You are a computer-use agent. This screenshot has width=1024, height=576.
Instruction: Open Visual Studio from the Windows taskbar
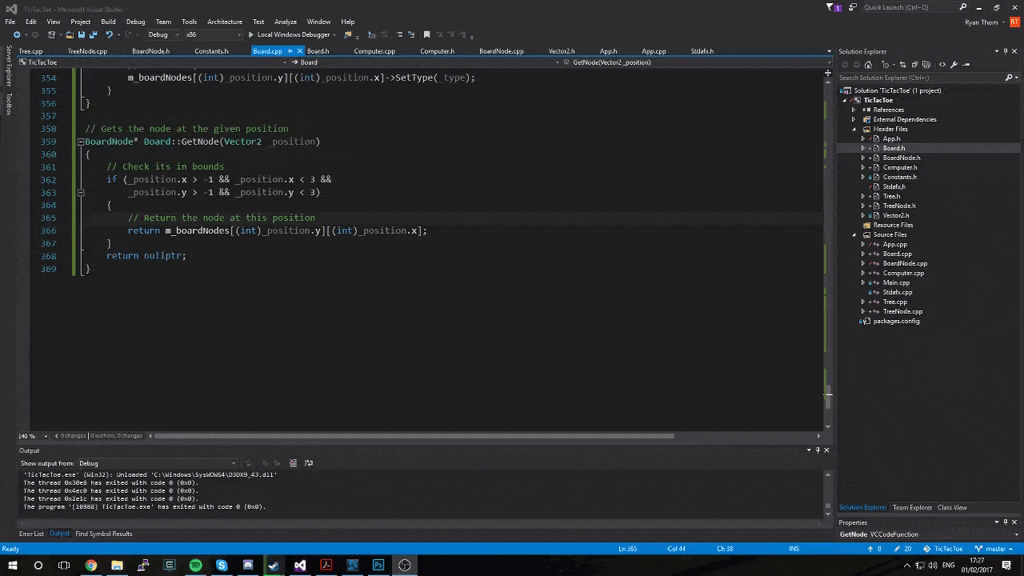299,565
